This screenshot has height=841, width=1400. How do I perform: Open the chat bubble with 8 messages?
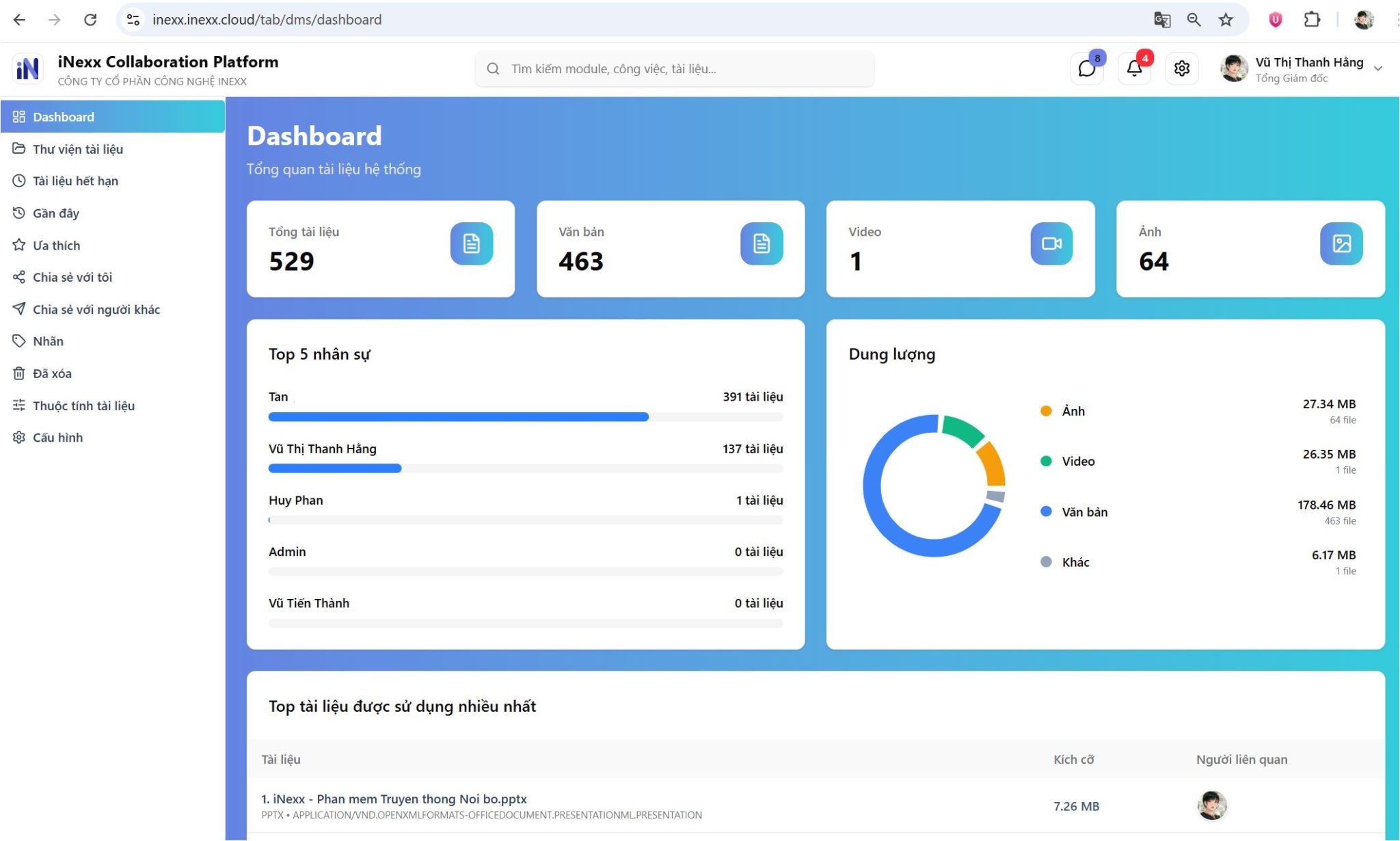tap(1087, 68)
